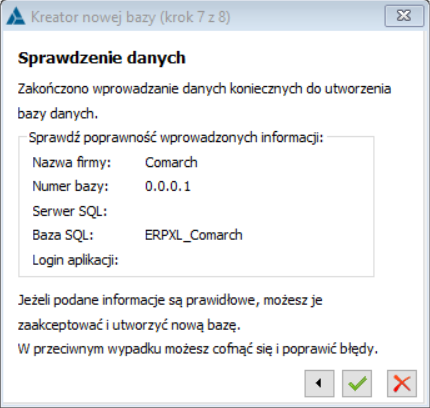
Task: Select the 'Sprawdzenie danych' heading
Action: (x=102, y=58)
